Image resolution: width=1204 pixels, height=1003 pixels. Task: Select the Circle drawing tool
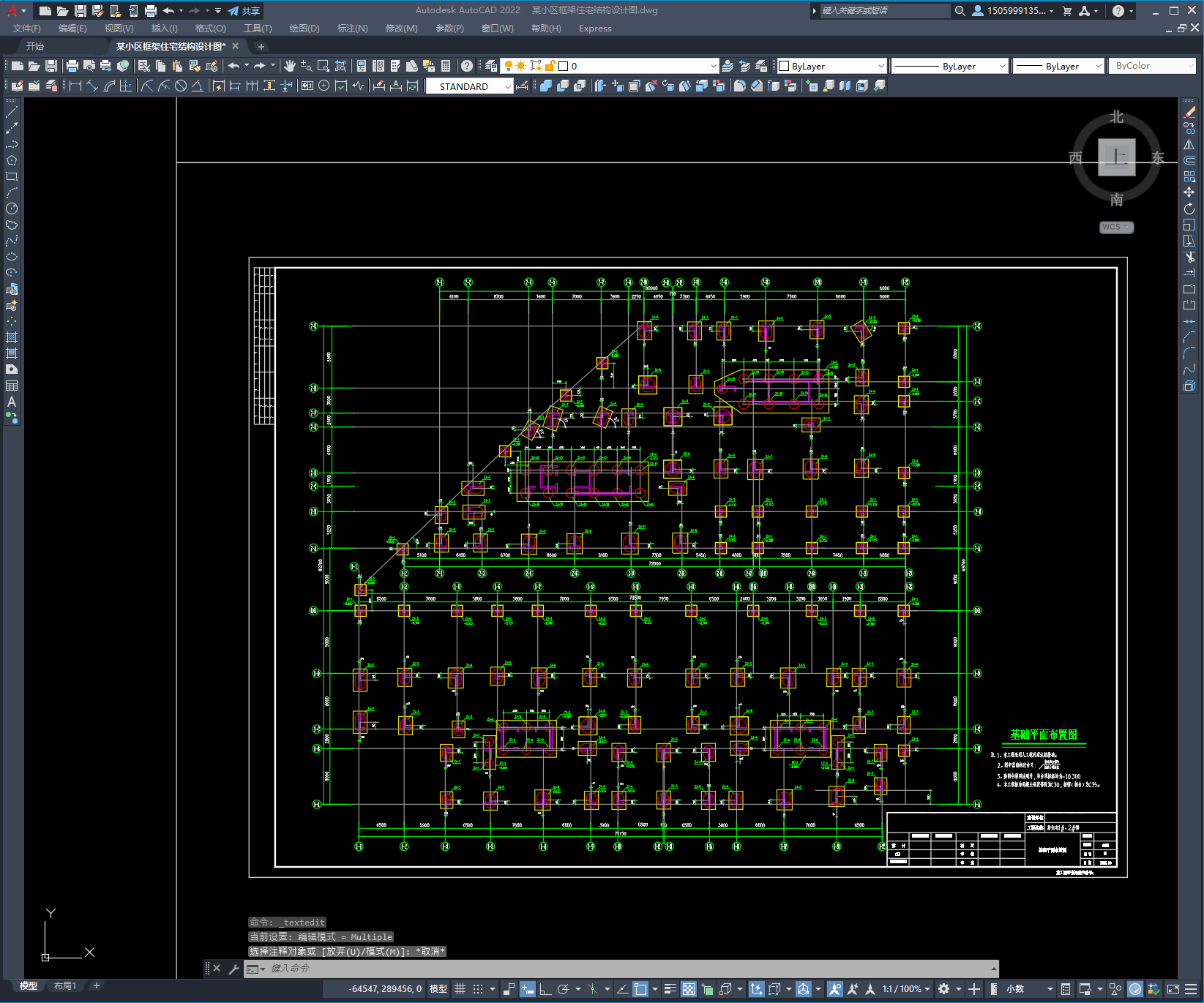point(12,209)
